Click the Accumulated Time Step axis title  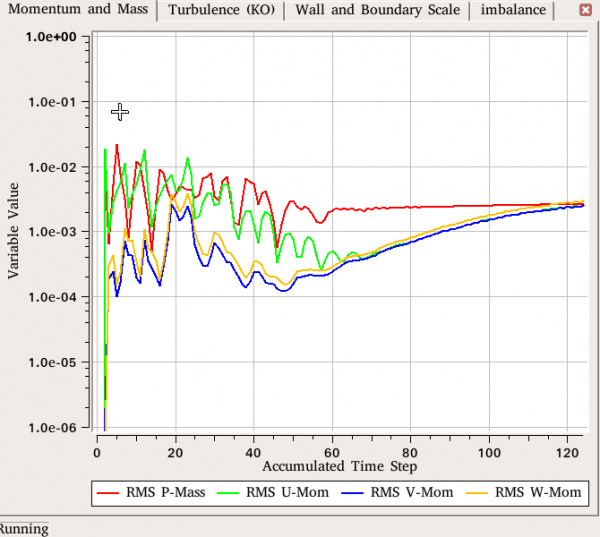pos(340,467)
